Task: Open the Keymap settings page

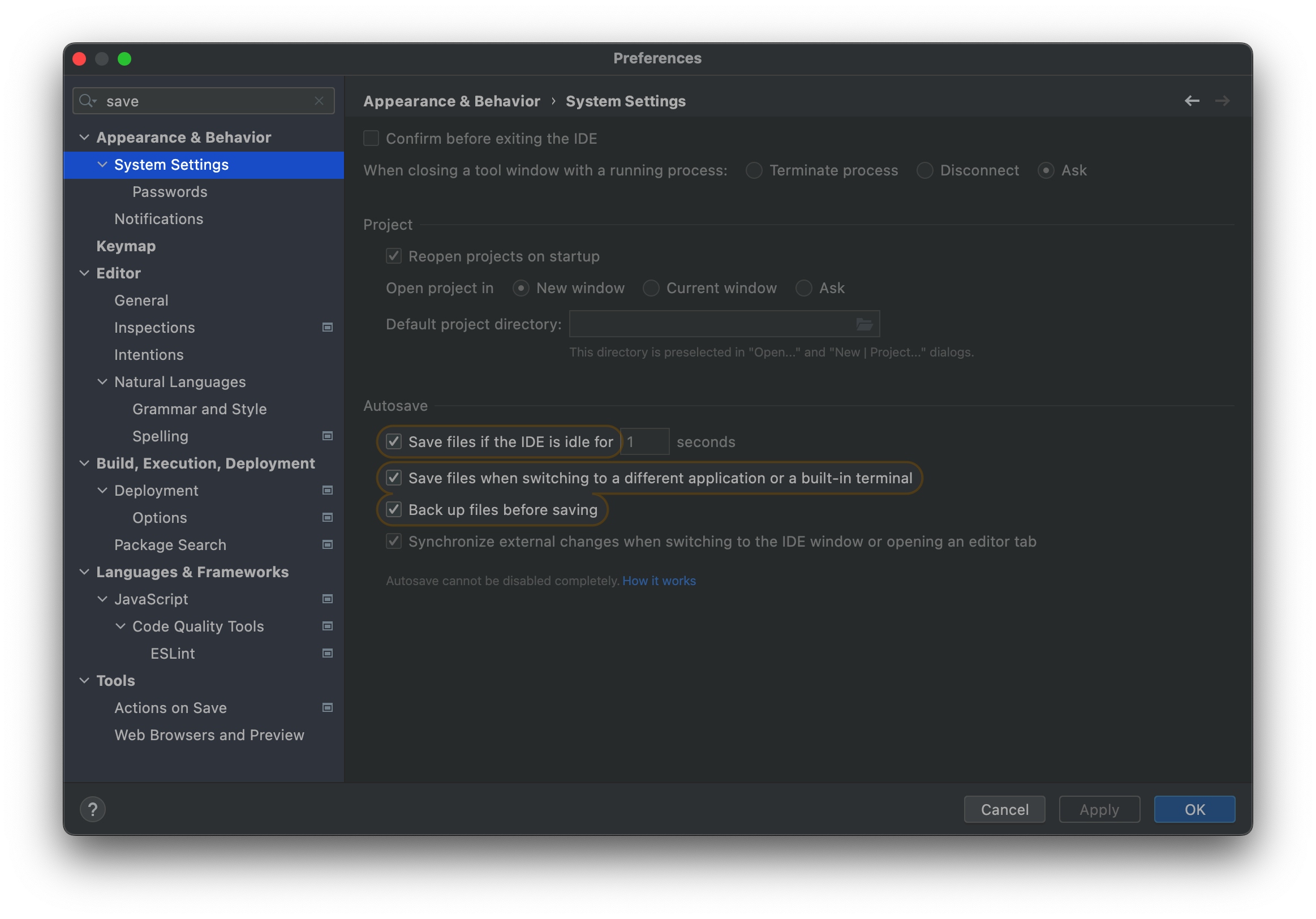Action: (126, 246)
